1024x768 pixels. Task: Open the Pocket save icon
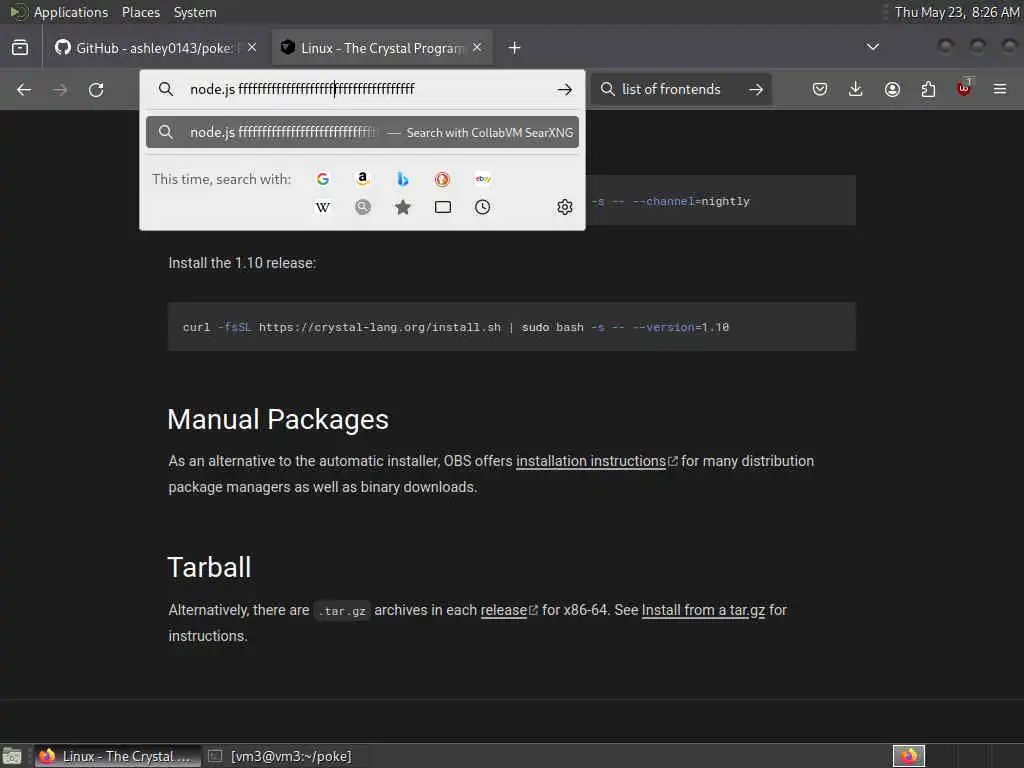click(820, 89)
